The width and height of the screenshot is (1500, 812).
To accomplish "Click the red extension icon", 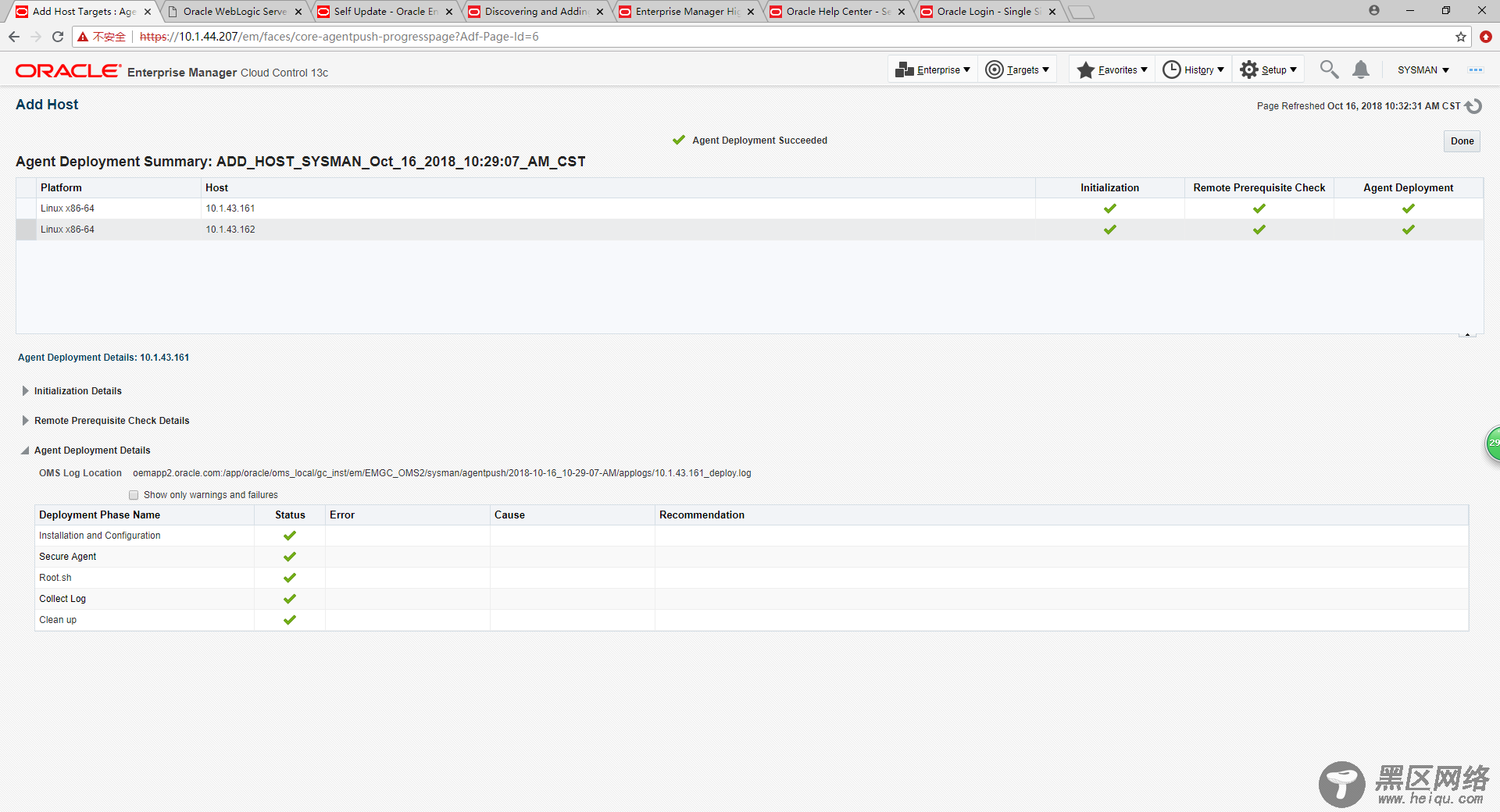I will tap(1486, 37).
